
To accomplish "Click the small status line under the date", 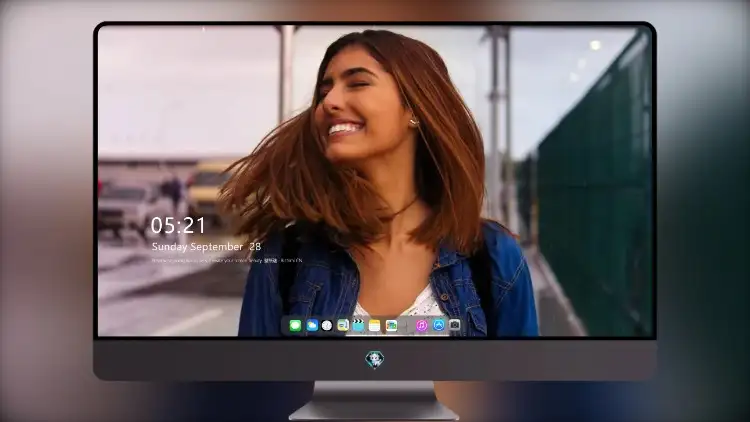I will pos(227,261).
